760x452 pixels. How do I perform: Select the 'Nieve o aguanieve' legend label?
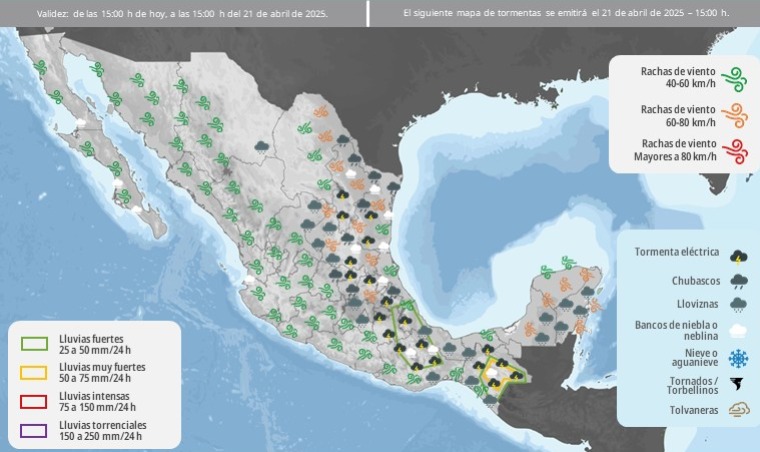coord(695,358)
